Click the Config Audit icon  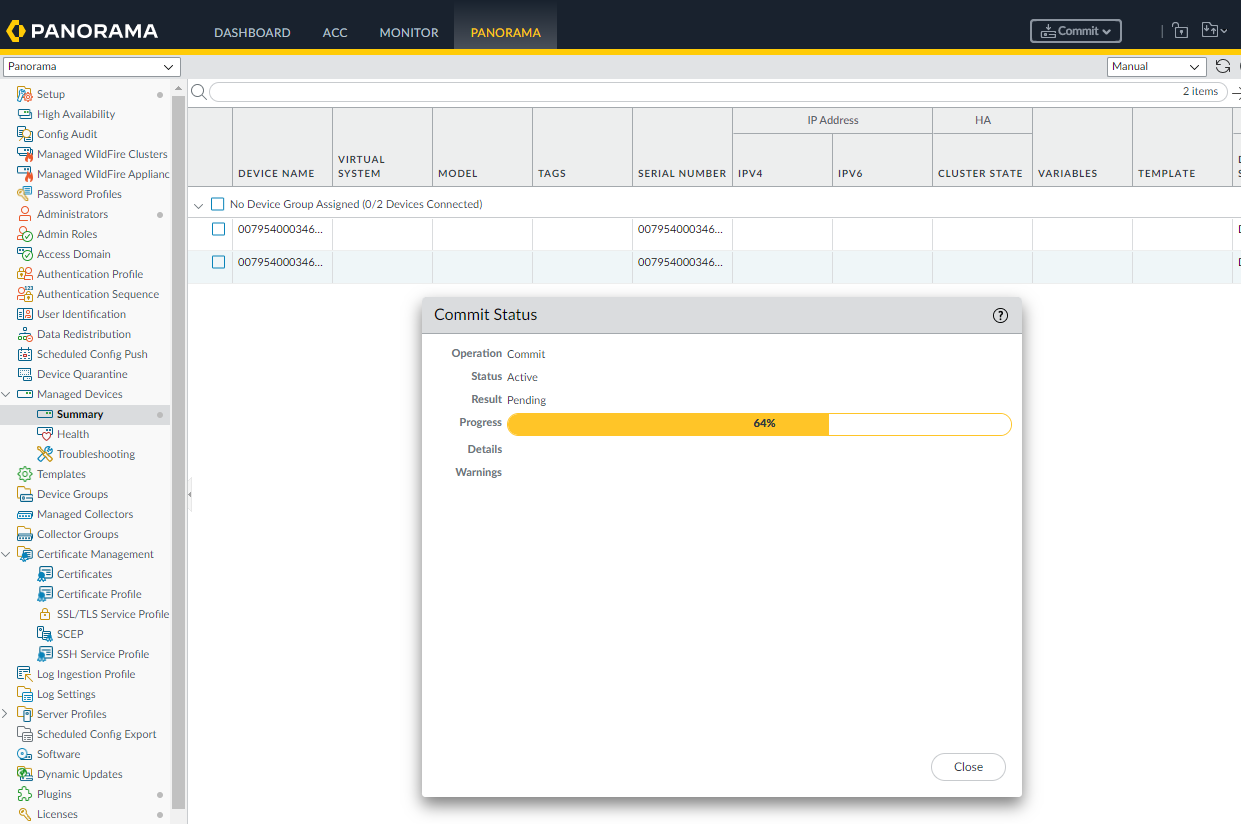(25, 134)
